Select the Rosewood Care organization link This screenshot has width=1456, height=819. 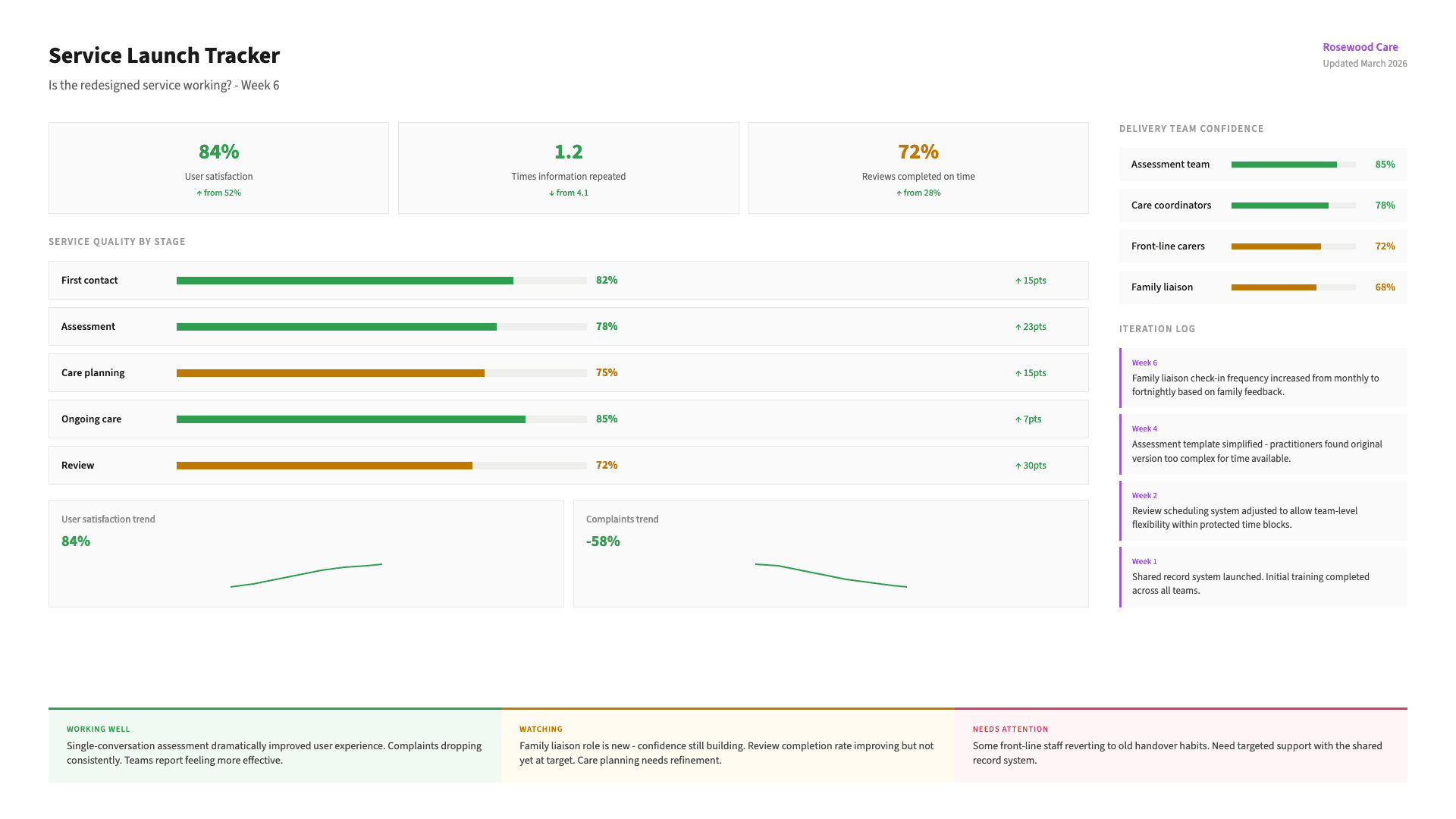coord(1360,47)
